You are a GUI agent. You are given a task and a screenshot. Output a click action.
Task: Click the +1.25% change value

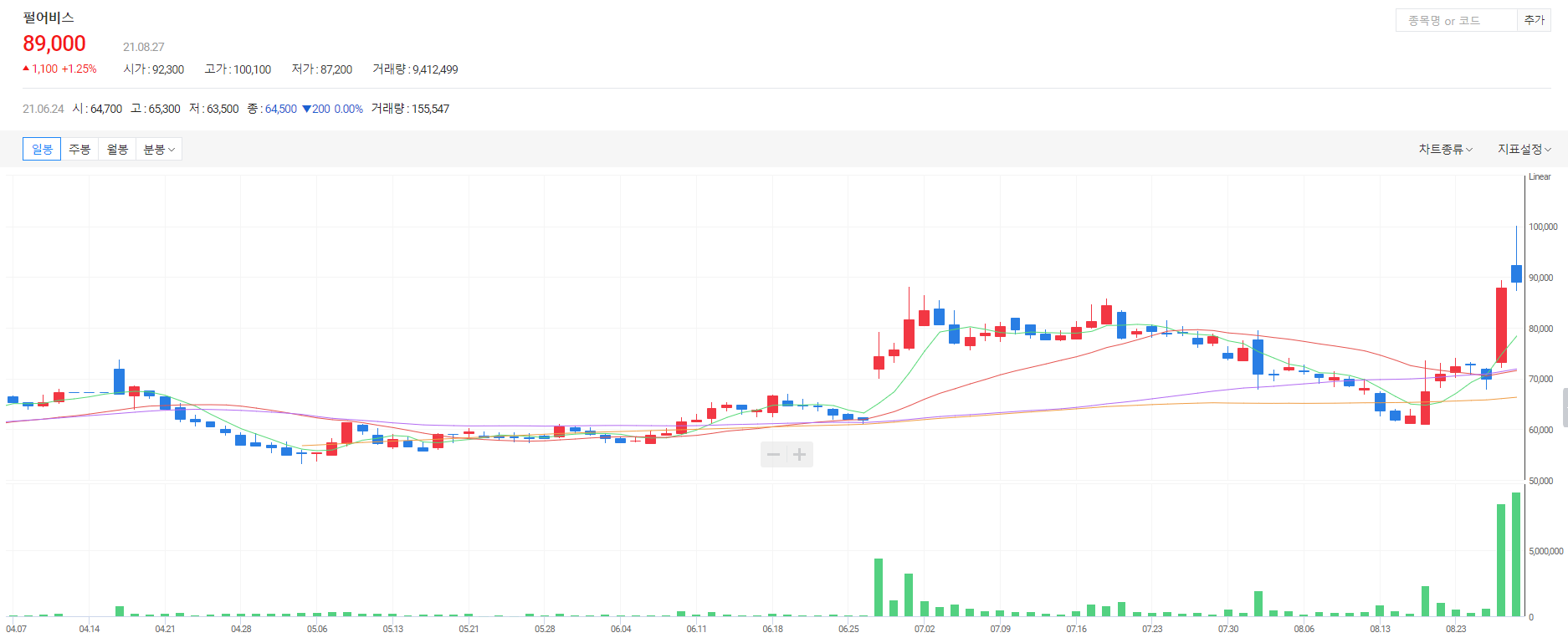point(79,69)
